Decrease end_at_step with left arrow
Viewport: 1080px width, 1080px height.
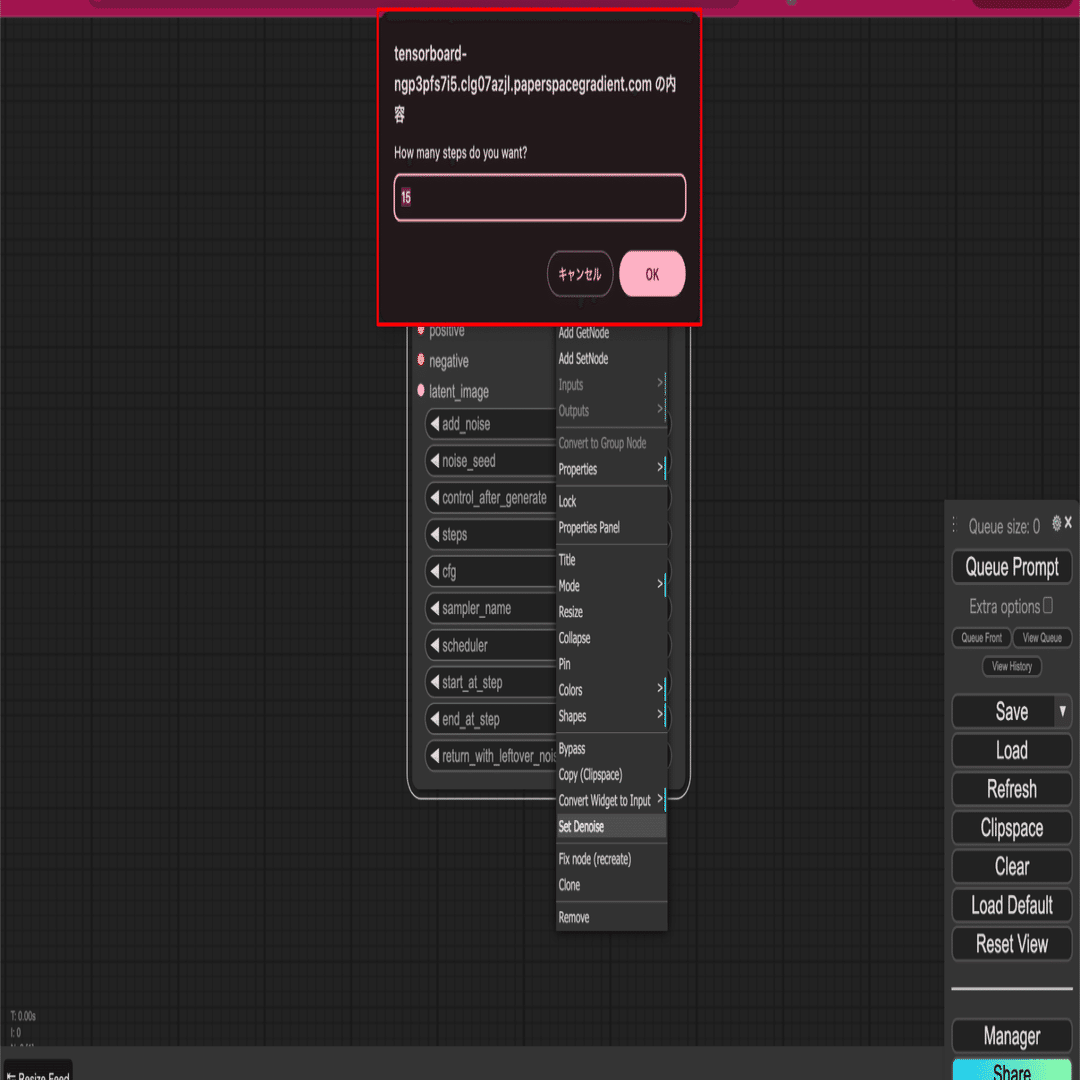(435, 719)
